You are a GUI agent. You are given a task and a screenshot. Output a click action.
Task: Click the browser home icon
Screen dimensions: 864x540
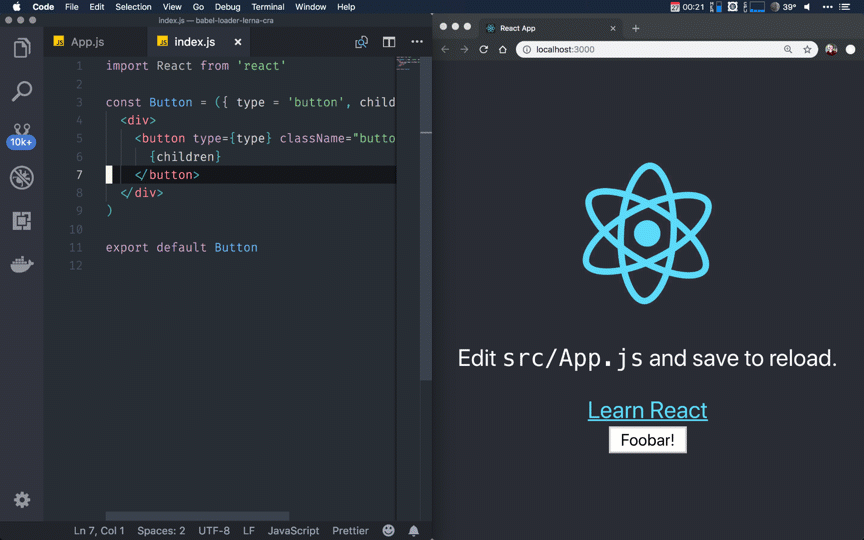click(x=503, y=49)
